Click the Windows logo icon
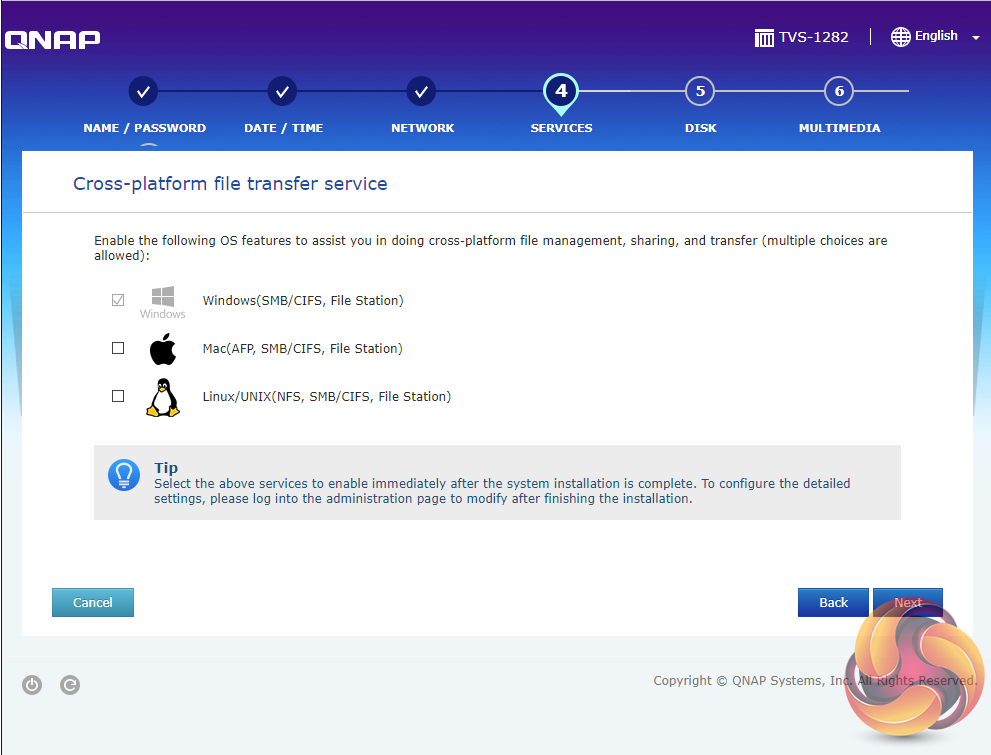Image resolution: width=991 pixels, height=755 pixels. (162, 303)
